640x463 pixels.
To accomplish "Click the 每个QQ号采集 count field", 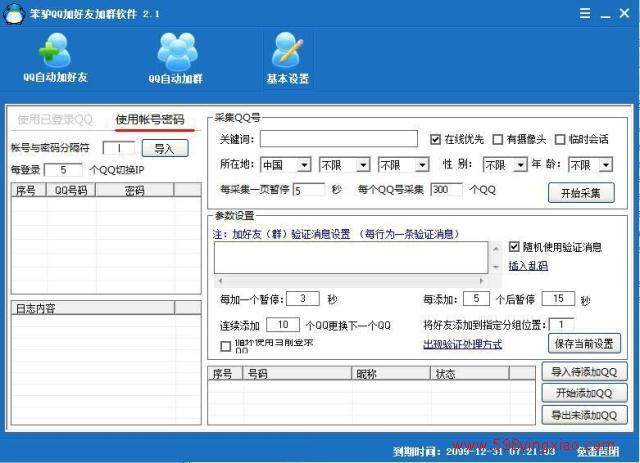I will tap(447, 190).
